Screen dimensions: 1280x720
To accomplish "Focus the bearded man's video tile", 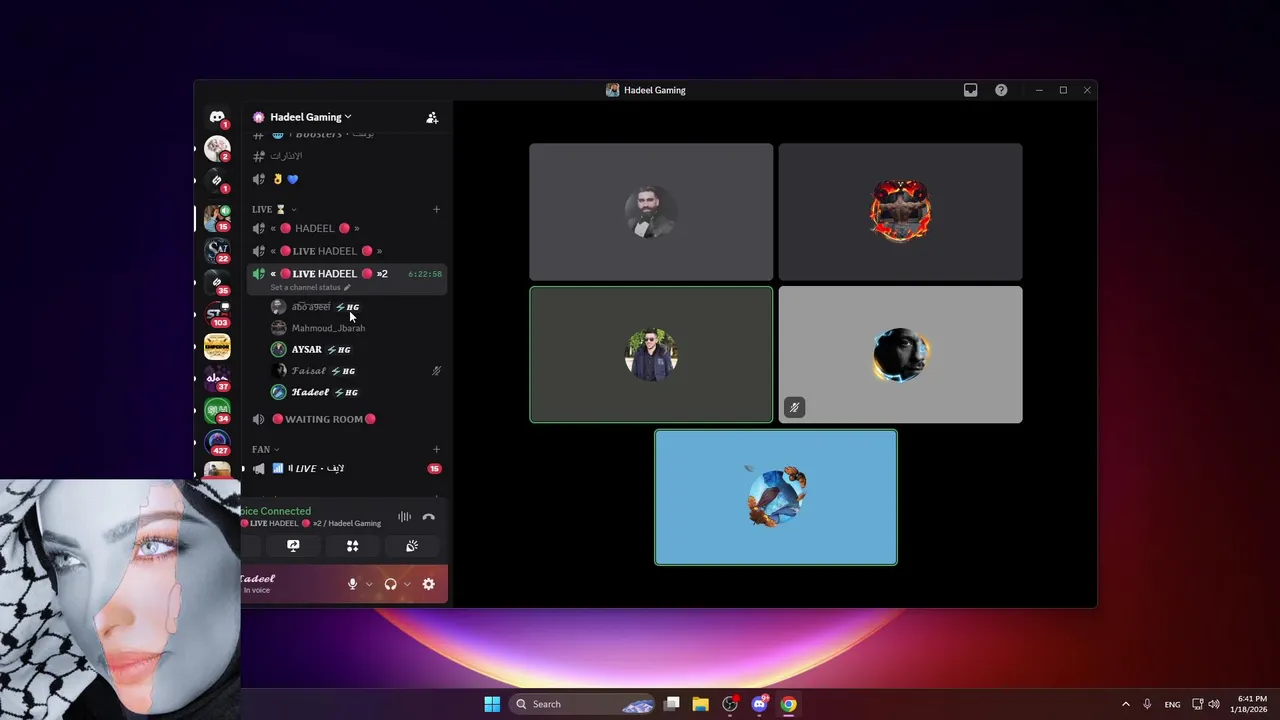I will [651, 211].
